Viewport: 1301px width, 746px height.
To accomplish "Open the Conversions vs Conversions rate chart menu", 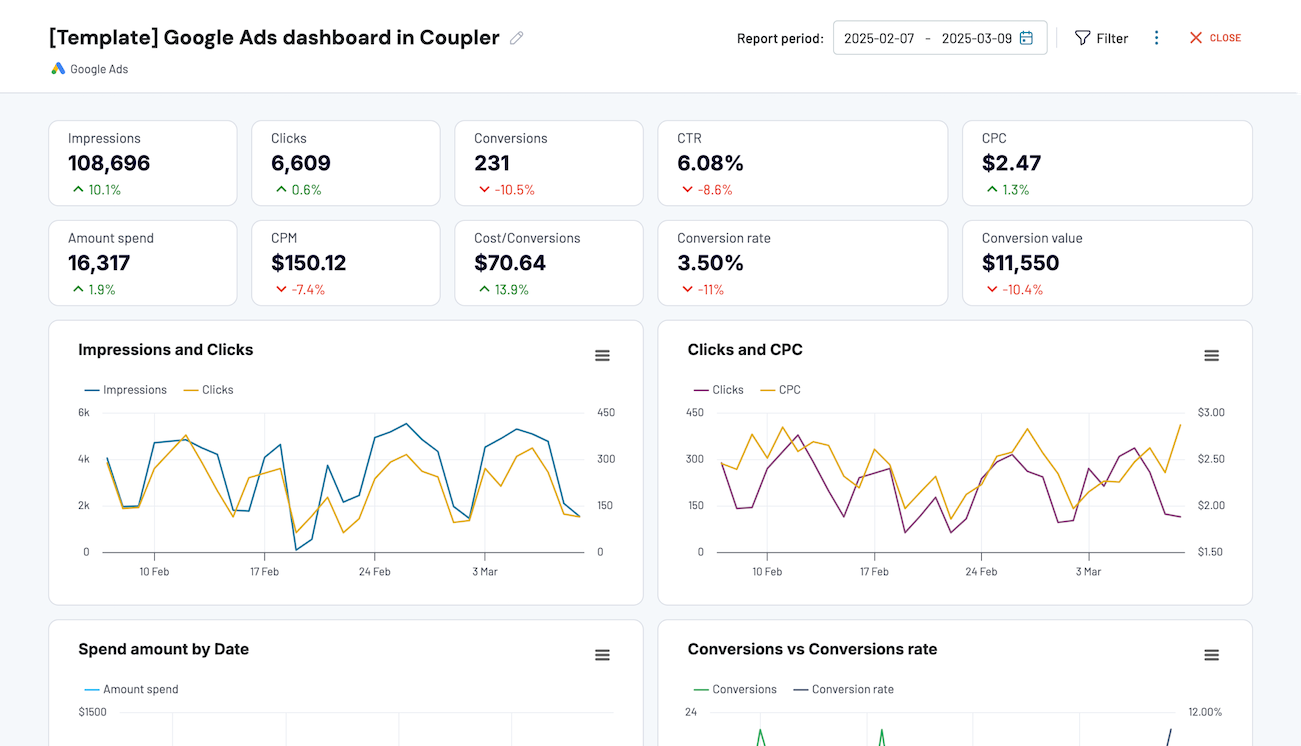I will [x=1211, y=655].
